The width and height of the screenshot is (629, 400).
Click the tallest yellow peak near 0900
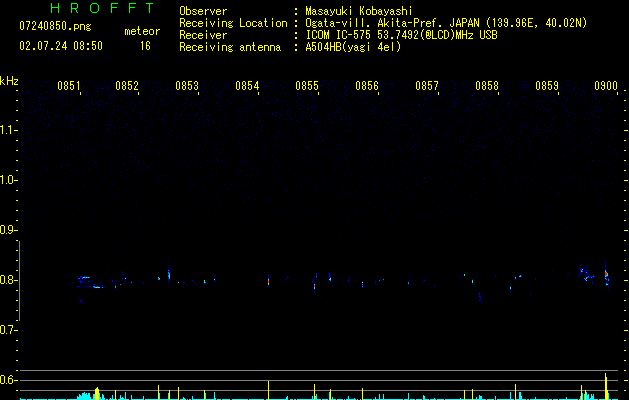click(x=606, y=386)
